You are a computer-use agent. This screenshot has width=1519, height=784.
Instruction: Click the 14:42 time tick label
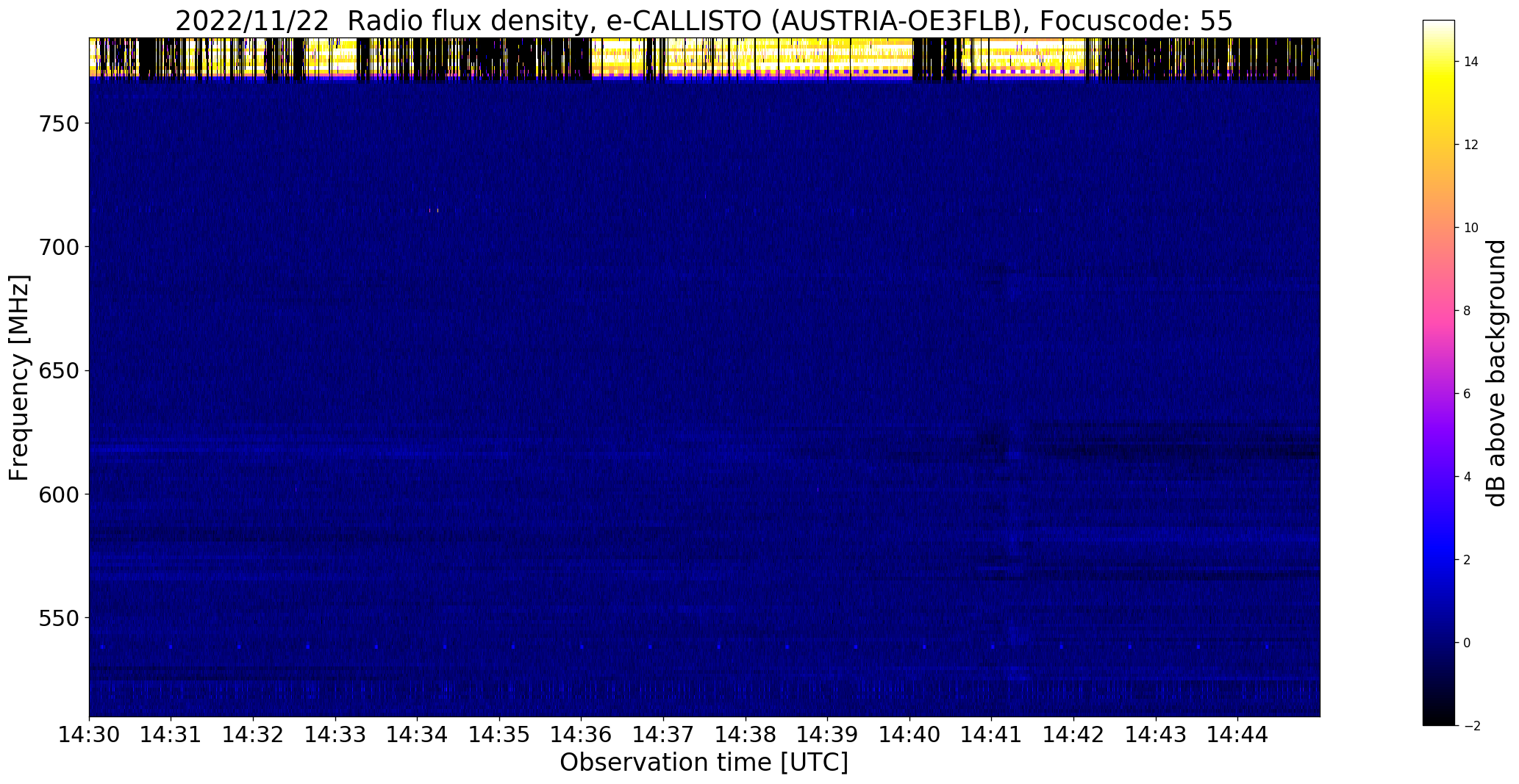[x=1074, y=735]
